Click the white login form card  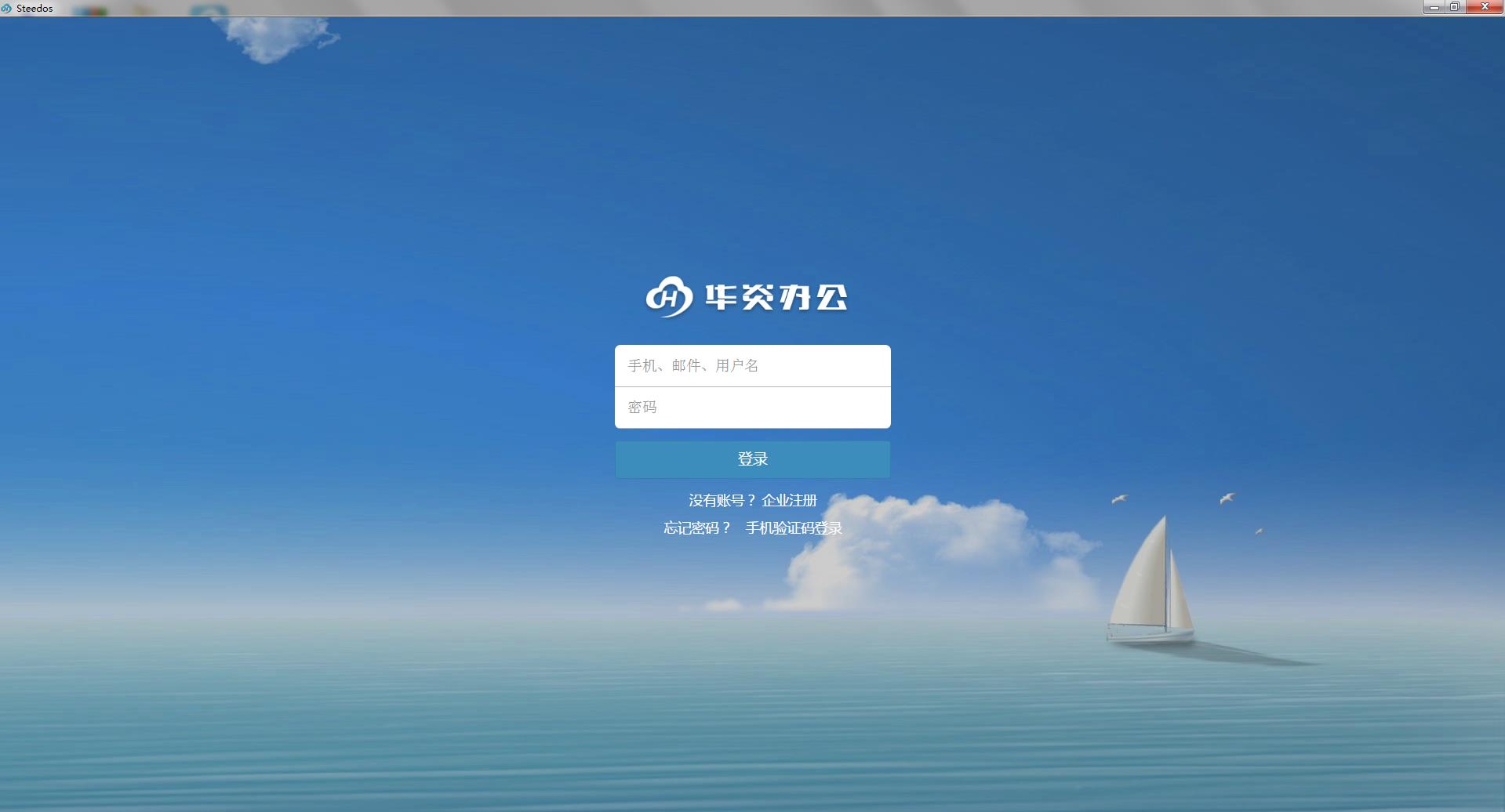click(x=751, y=386)
